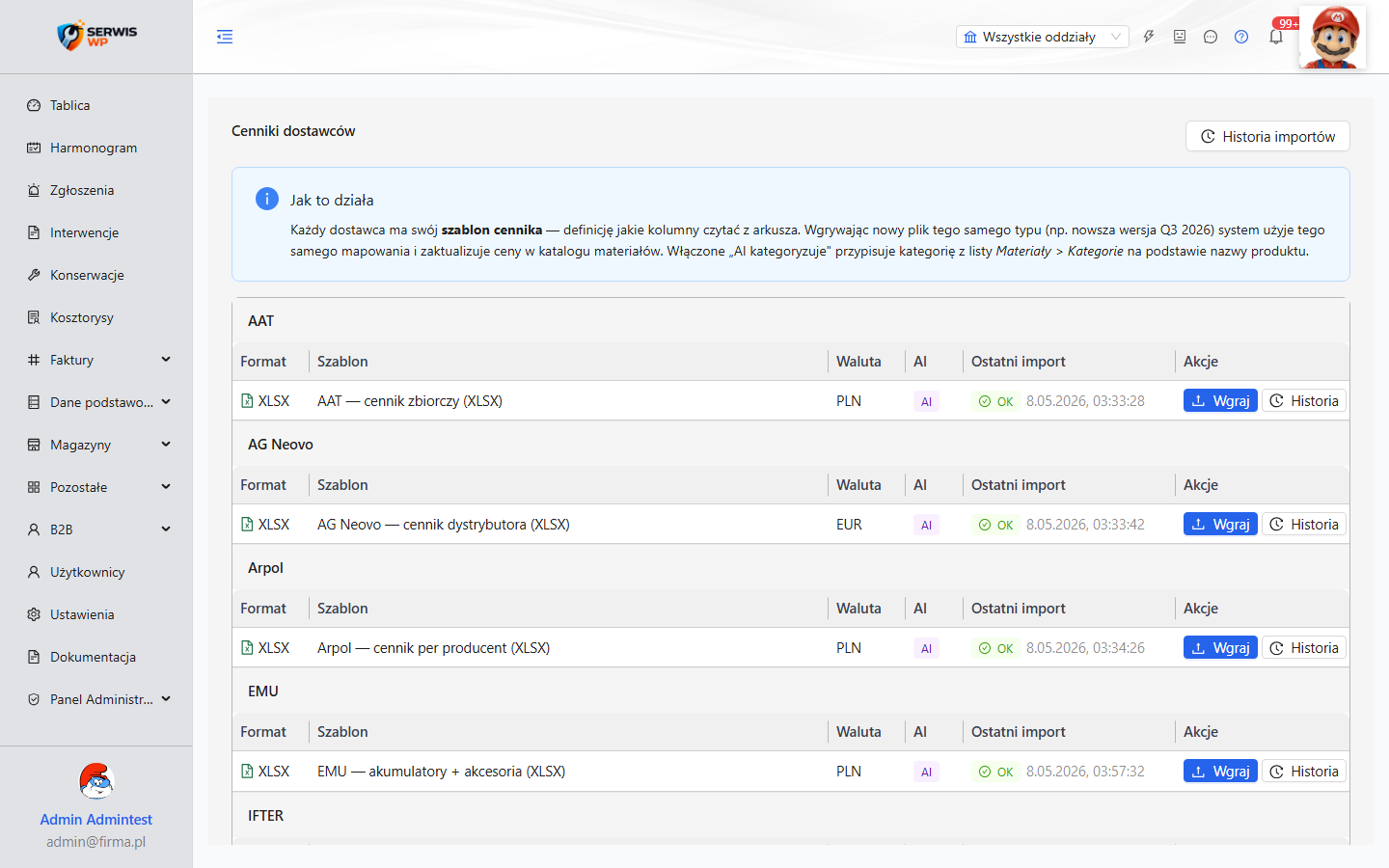Upload new AAT price list with Wgraj

(x=1220, y=401)
